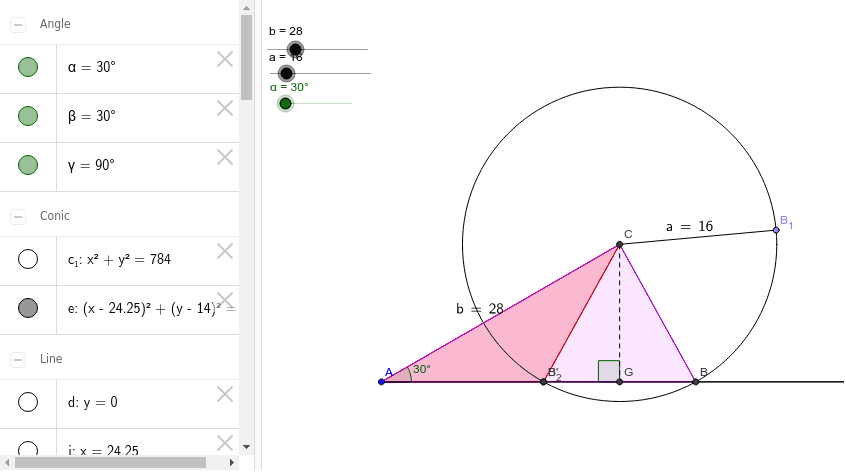Select the β = 30° expression text

point(92,116)
